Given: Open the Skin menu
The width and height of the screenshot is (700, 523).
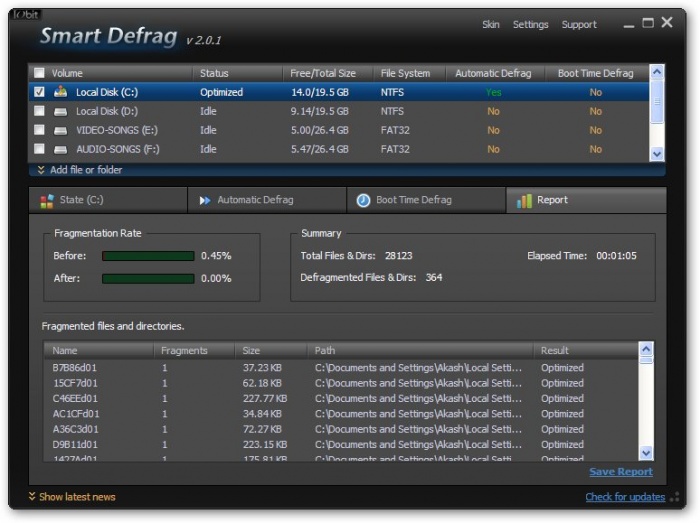Looking at the screenshot, I should (491, 25).
